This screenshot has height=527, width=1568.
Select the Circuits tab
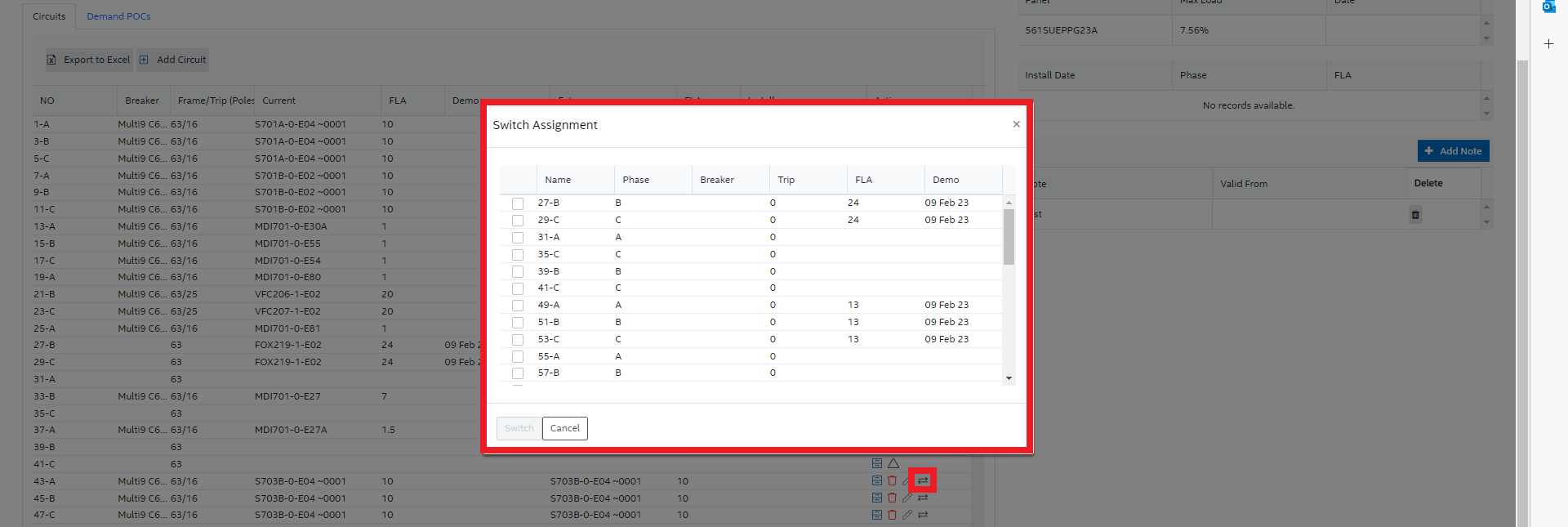pyautogui.click(x=49, y=16)
